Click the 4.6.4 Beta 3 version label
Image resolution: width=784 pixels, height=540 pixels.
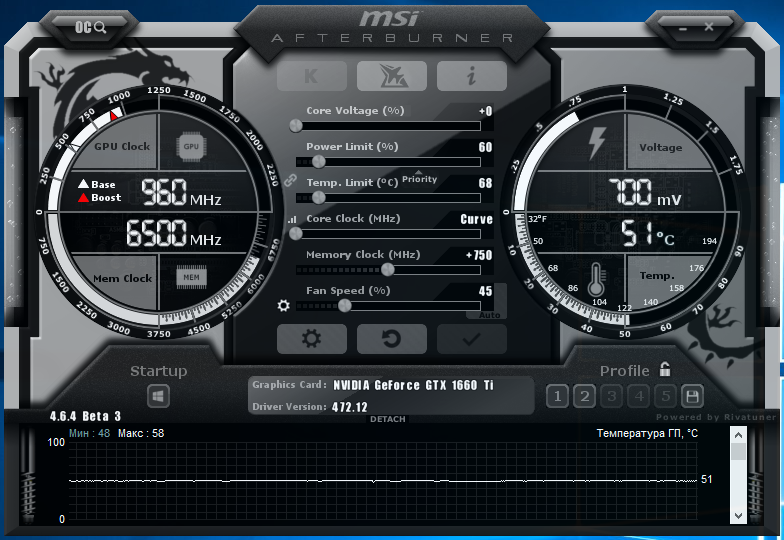[x=86, y=416]
